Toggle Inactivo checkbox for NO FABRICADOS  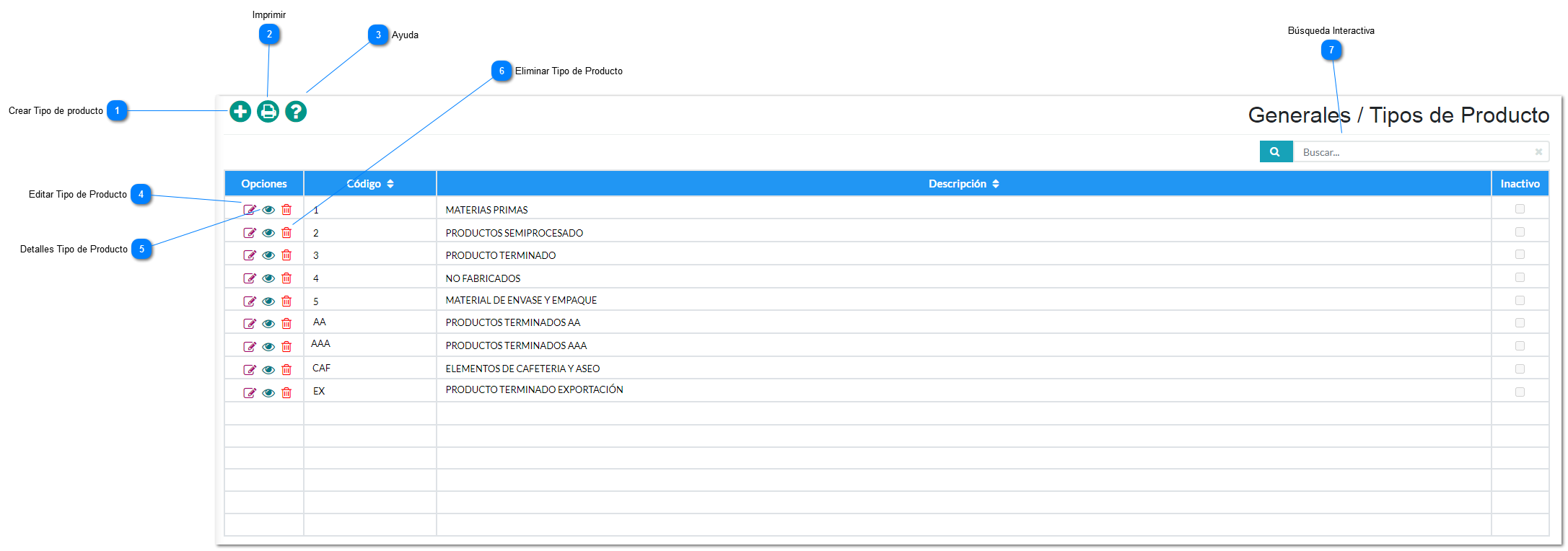[1520, 278]
